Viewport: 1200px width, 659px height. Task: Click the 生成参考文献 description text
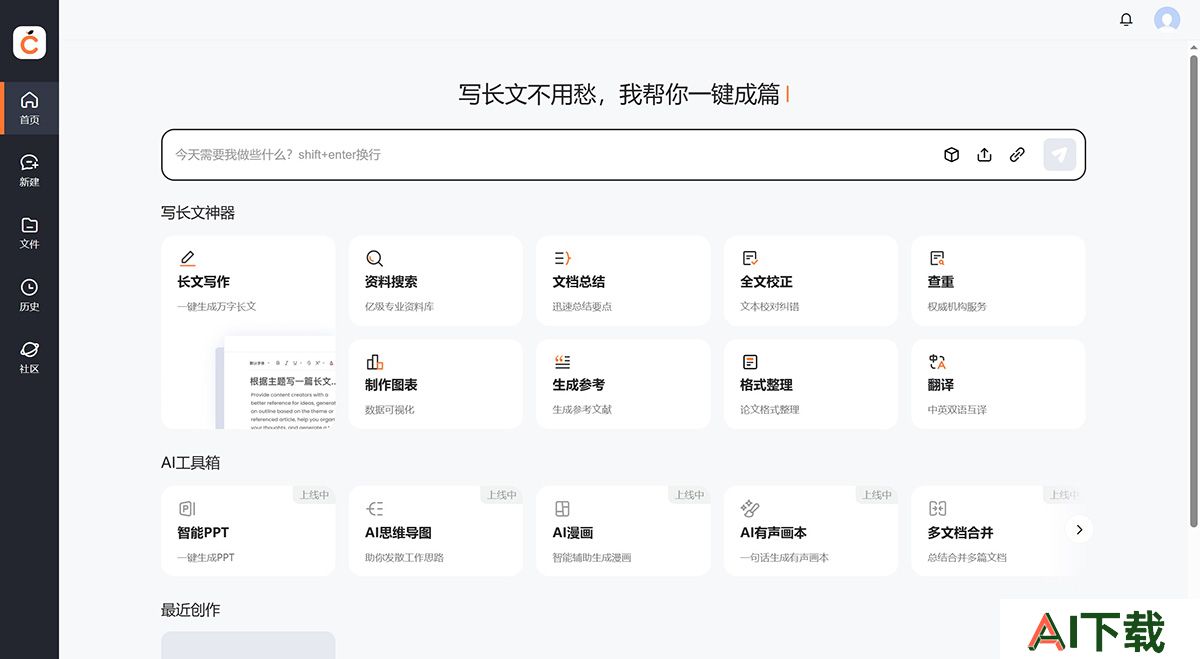point(582,410)
